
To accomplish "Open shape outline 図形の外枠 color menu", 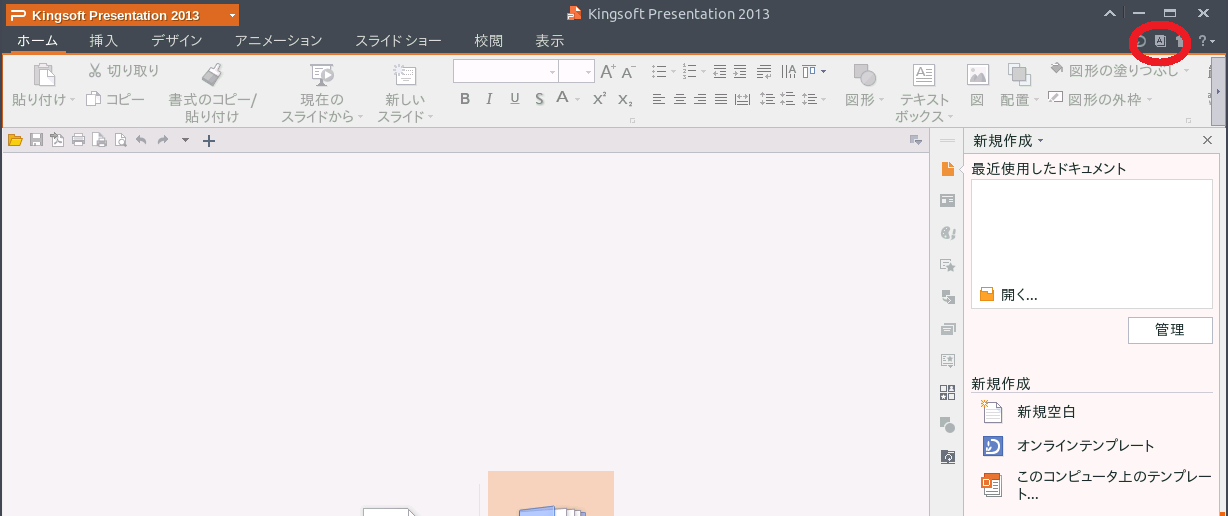I will point(1101,99).
